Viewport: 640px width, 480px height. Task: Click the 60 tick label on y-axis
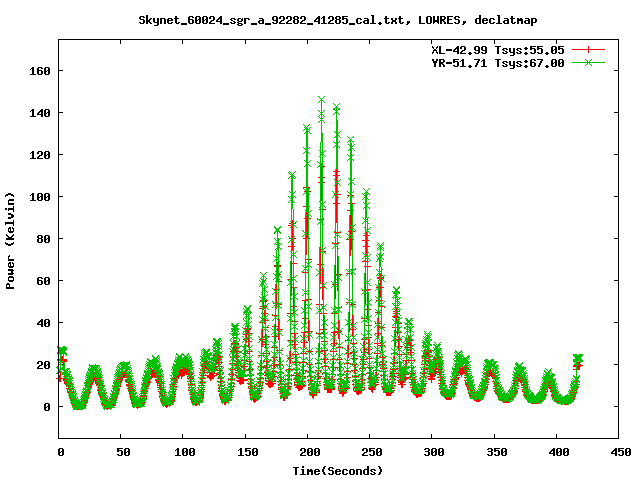pyautogui.click(x=43, y=281)
